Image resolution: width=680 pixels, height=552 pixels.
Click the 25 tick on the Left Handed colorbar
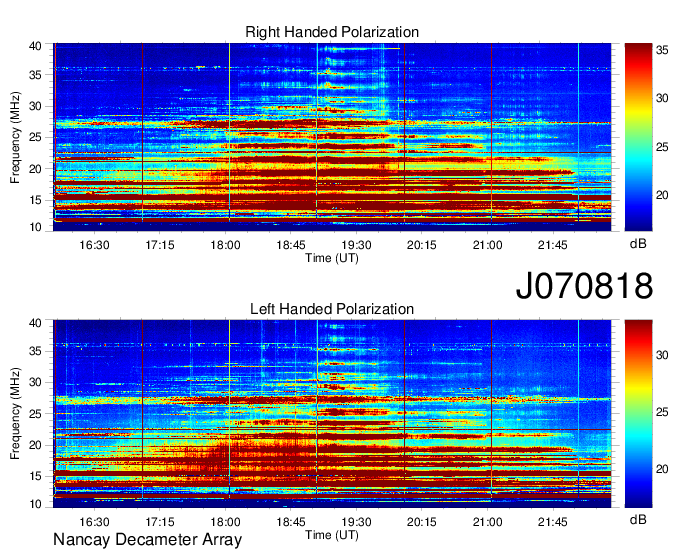pos(662,412)
